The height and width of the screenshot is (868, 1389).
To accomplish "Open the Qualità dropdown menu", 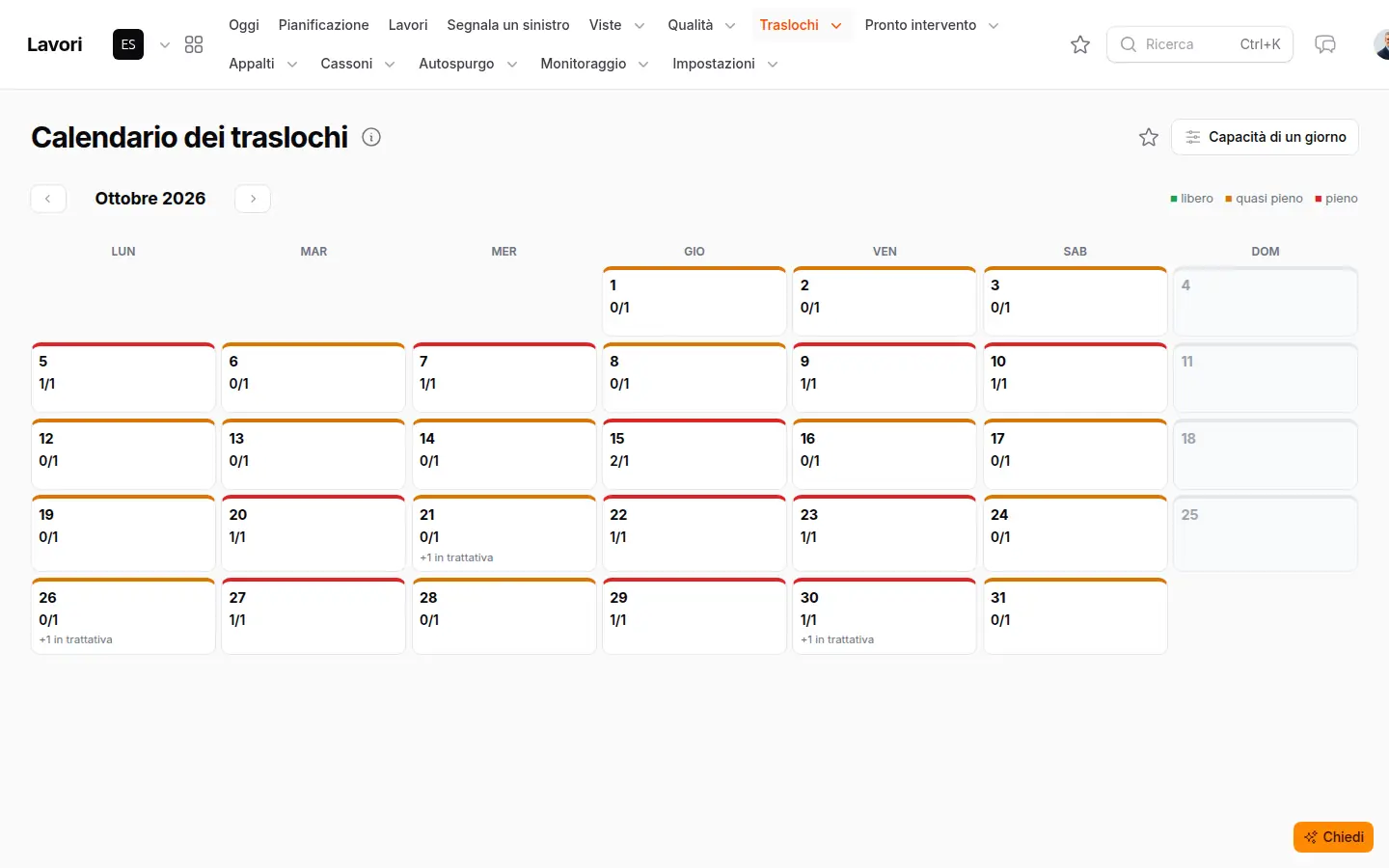I will [702, 25].
